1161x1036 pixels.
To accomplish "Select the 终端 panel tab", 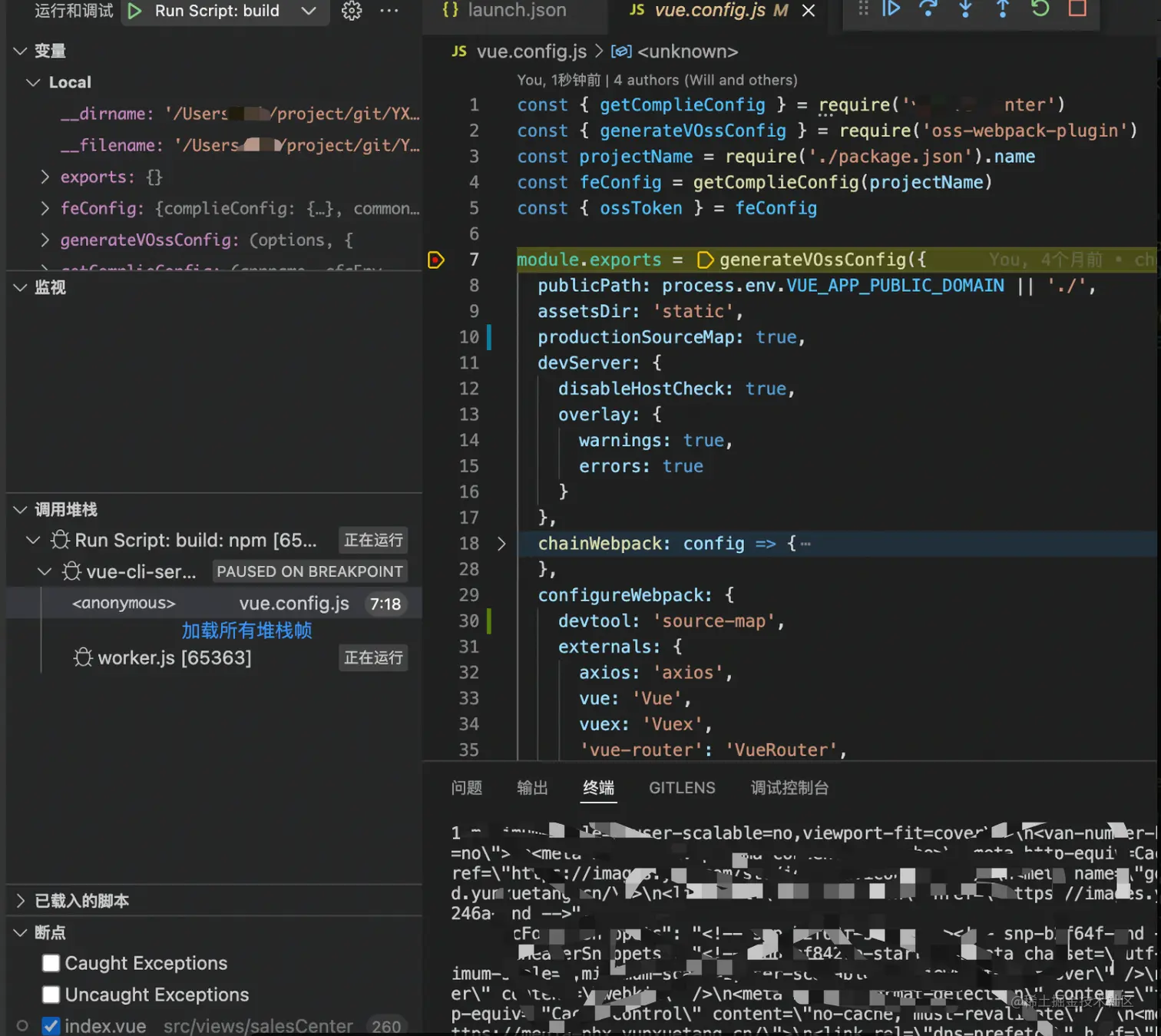I will 599,788.
